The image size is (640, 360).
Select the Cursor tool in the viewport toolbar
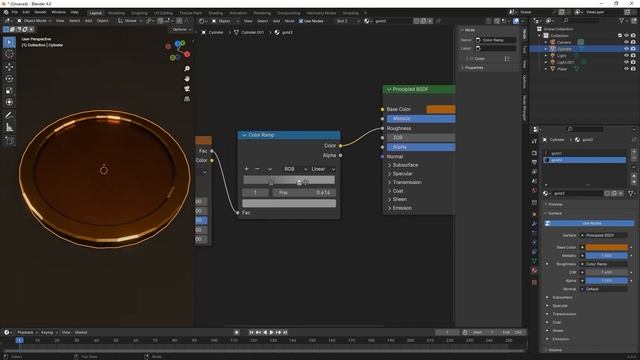[9, 54]
